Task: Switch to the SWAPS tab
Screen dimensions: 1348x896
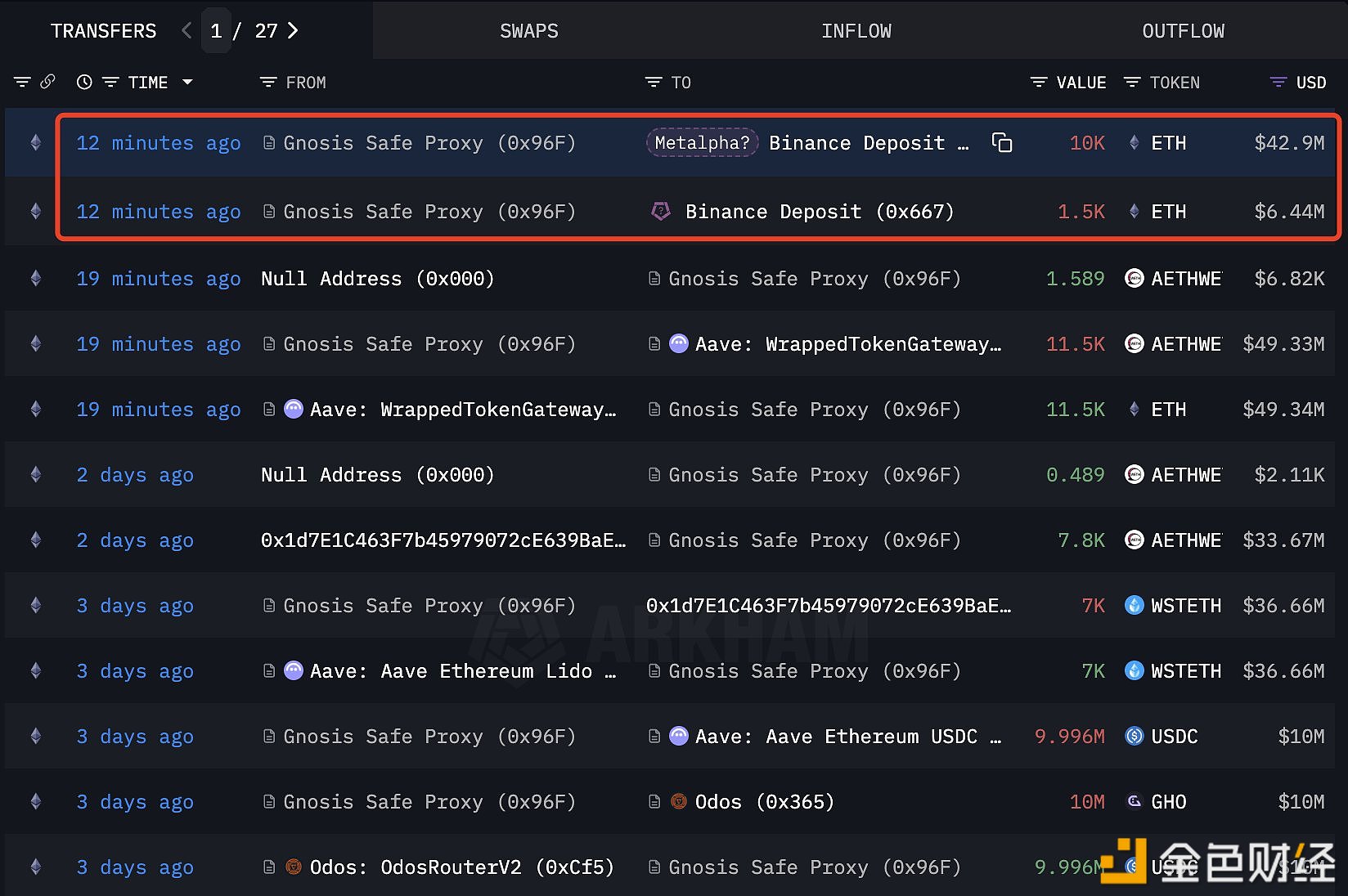Action: pyautogui.click(x=529, y=31)
